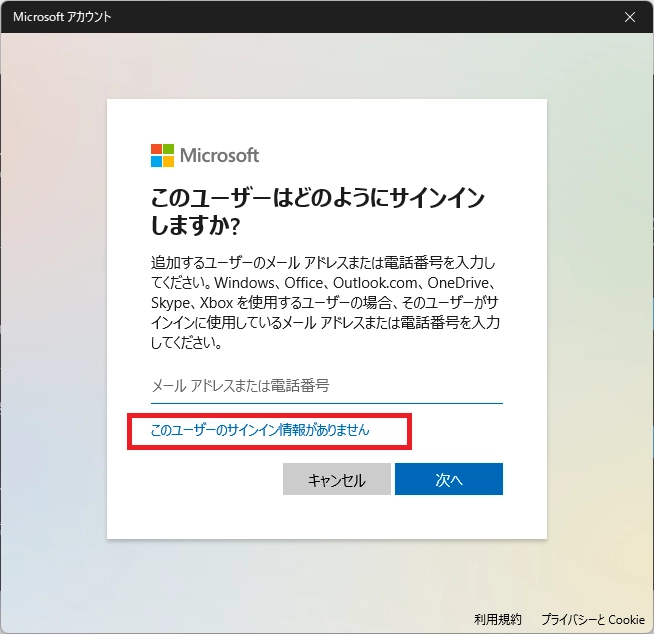Click the 'Microsoft アカウント' title bar text

tap(62, 17)
